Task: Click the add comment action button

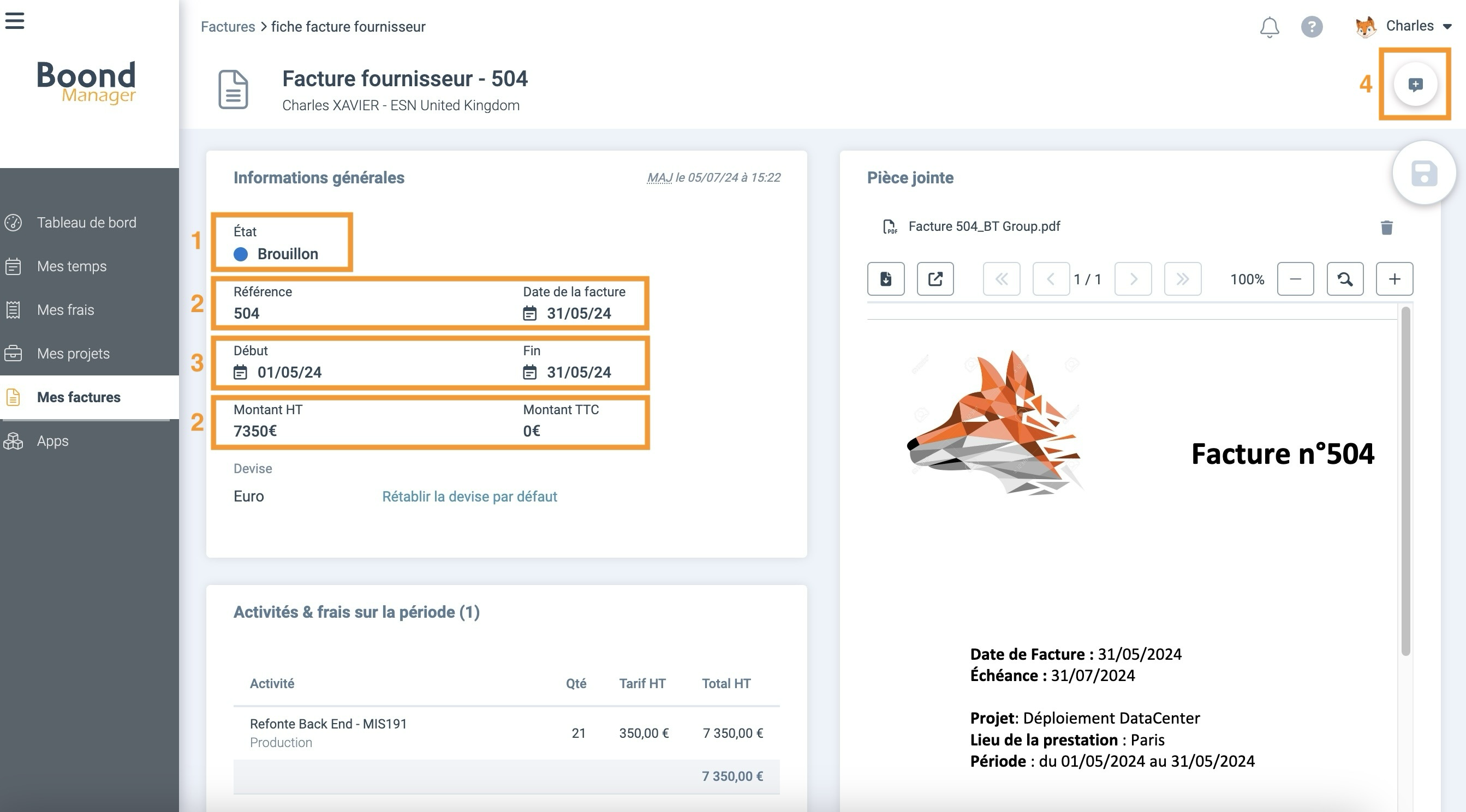Action: [x=1415, y=85]
